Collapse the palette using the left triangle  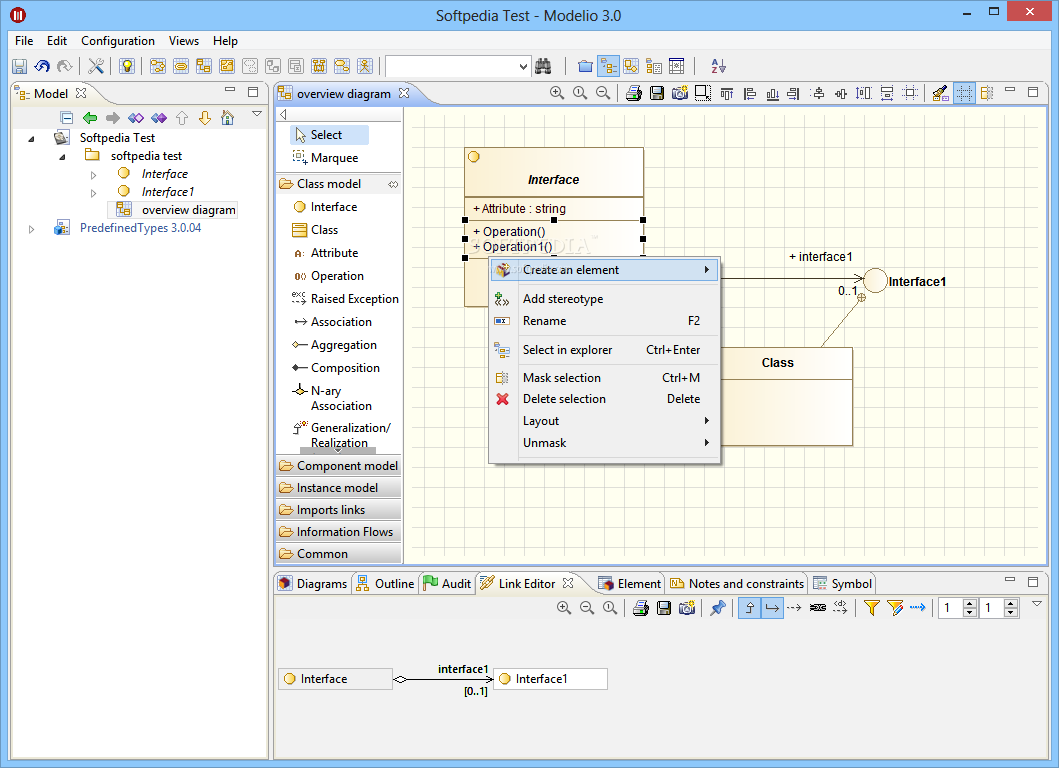(284, 114)
